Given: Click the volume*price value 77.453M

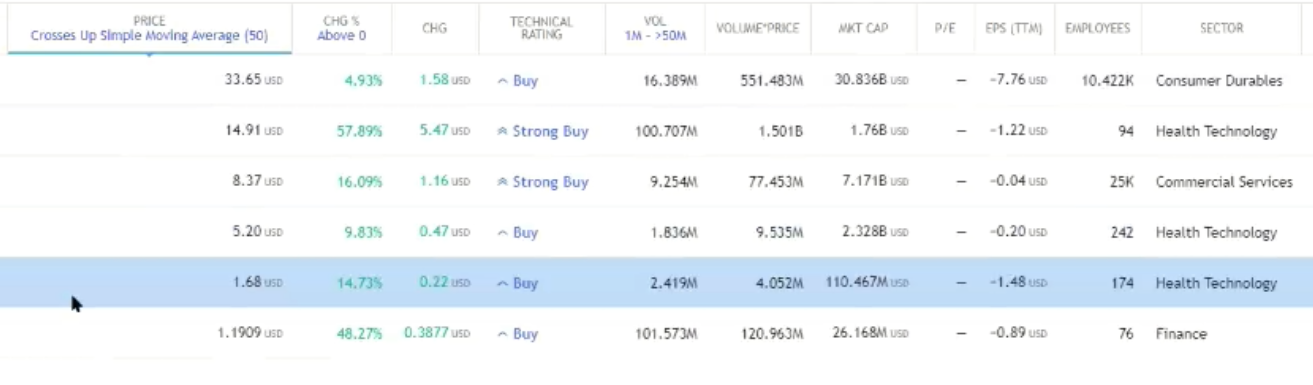Looking at the screenshot, I should (x=776, y=182).
